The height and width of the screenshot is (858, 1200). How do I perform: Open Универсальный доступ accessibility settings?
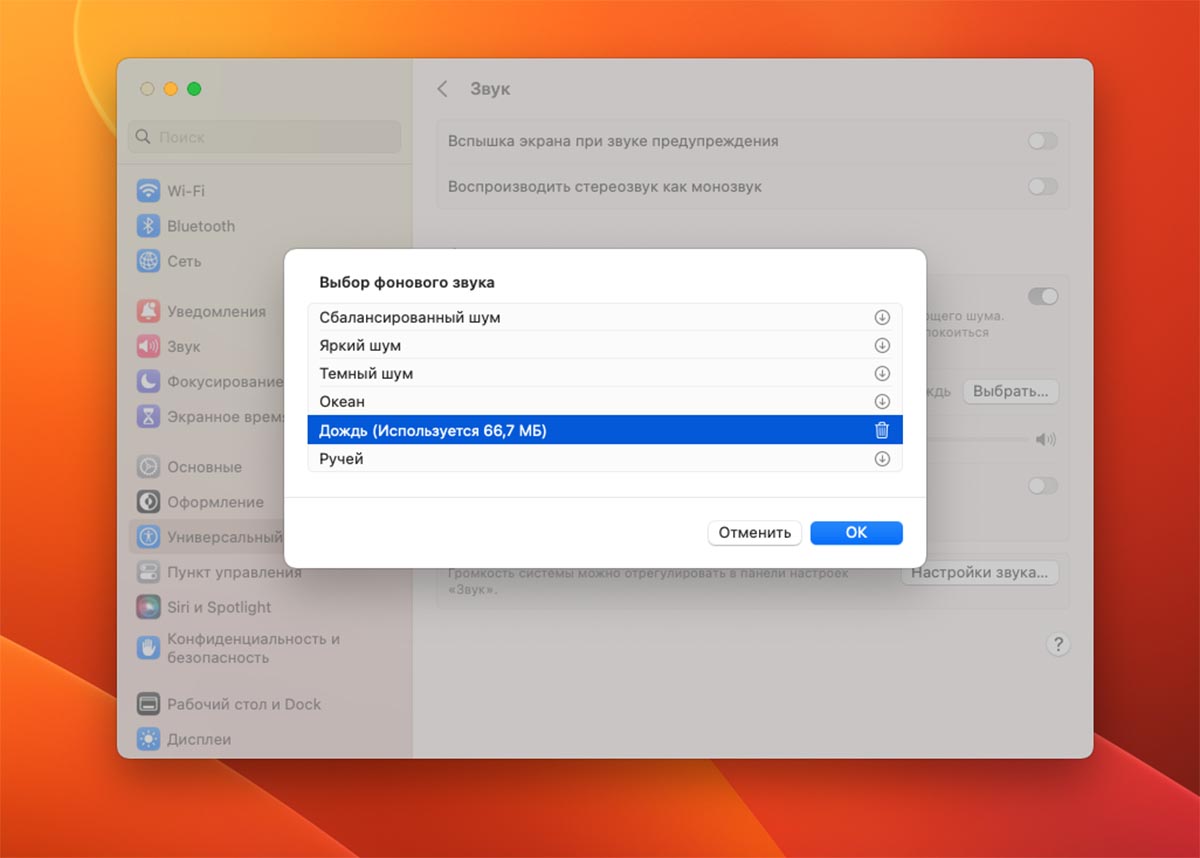click(207, 537)
